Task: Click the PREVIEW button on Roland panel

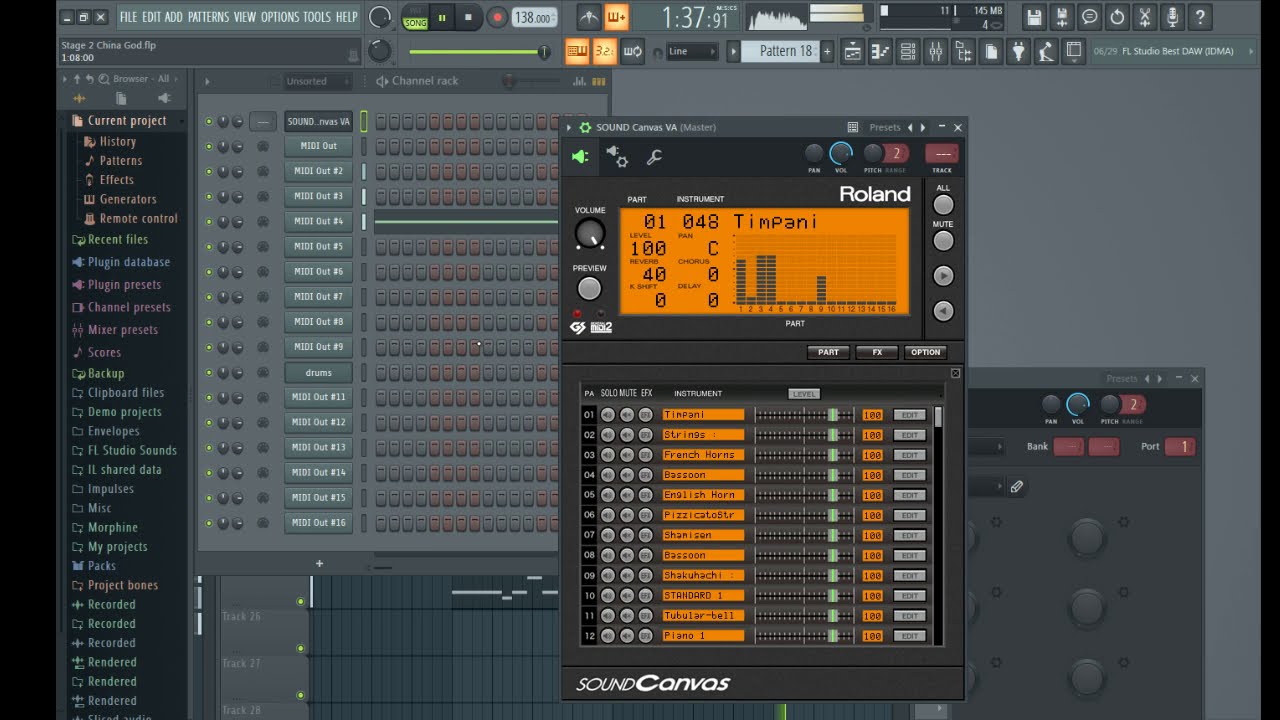Action: [590, 288]
